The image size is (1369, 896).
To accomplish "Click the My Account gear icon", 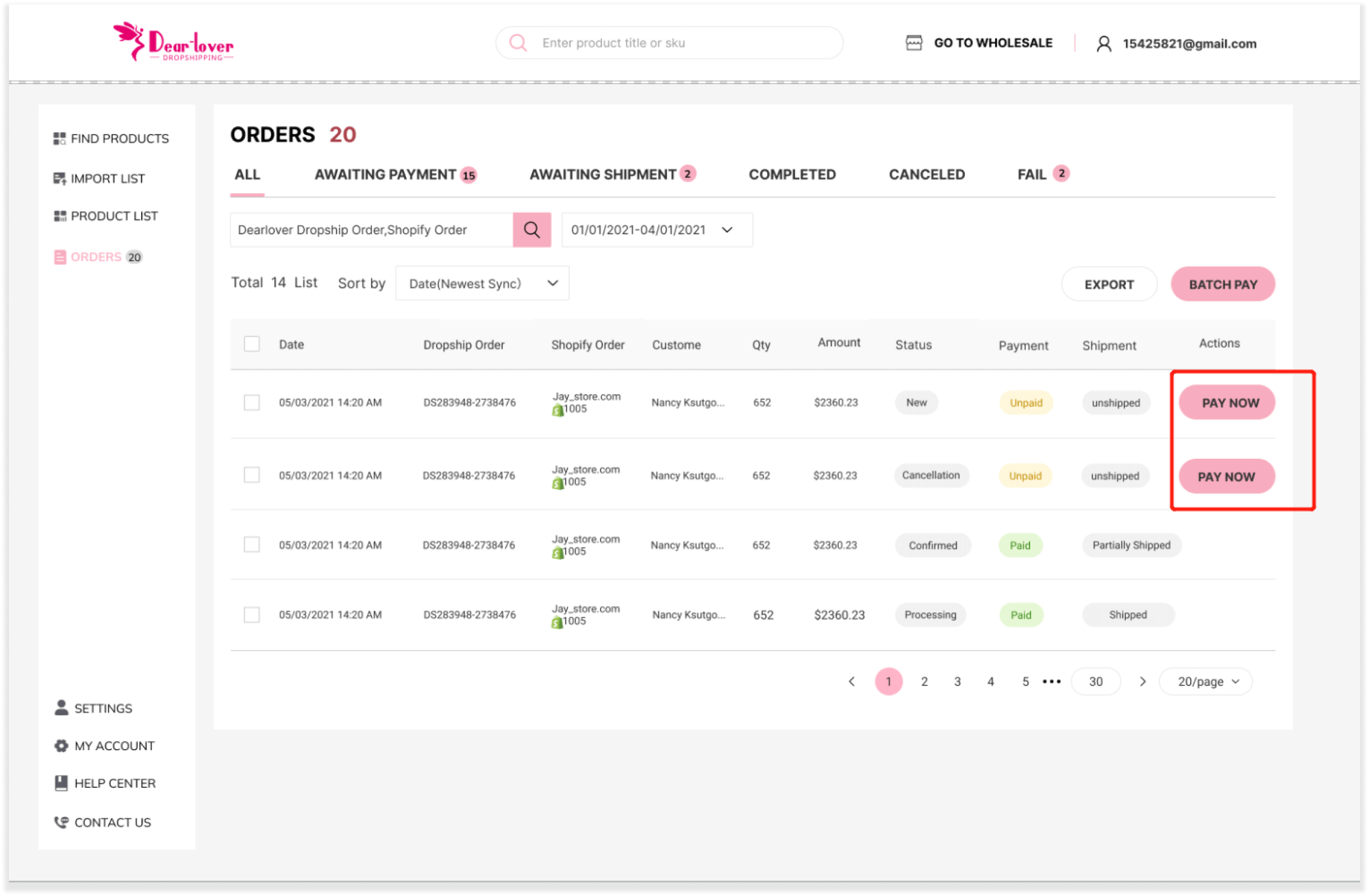I will [x=61, y=746].
